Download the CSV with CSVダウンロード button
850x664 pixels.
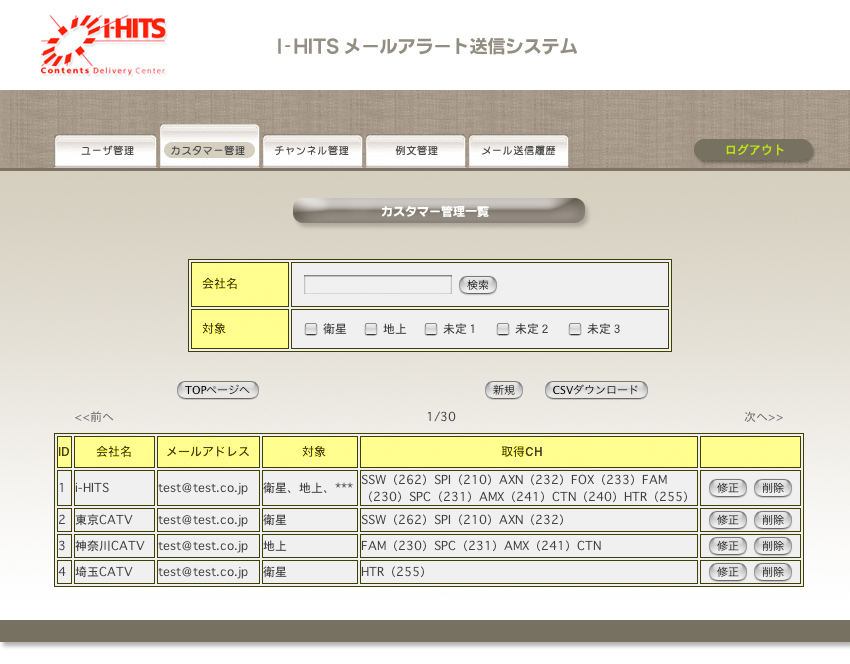596,390
